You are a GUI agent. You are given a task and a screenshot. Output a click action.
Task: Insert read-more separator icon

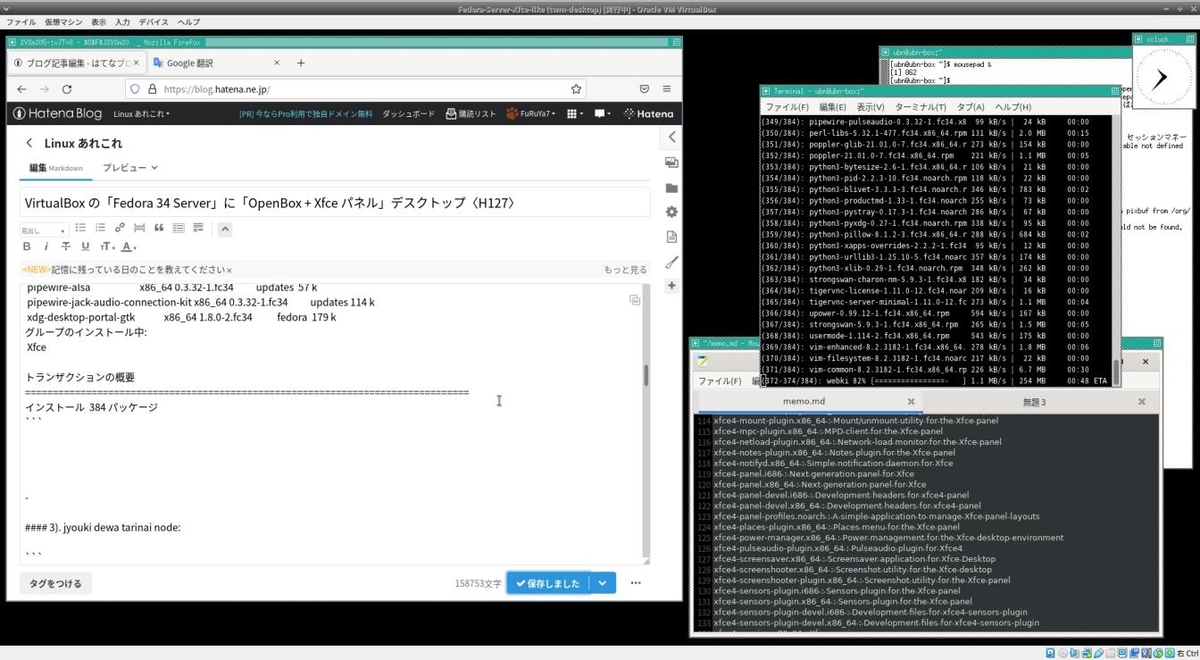coord(139,229)
